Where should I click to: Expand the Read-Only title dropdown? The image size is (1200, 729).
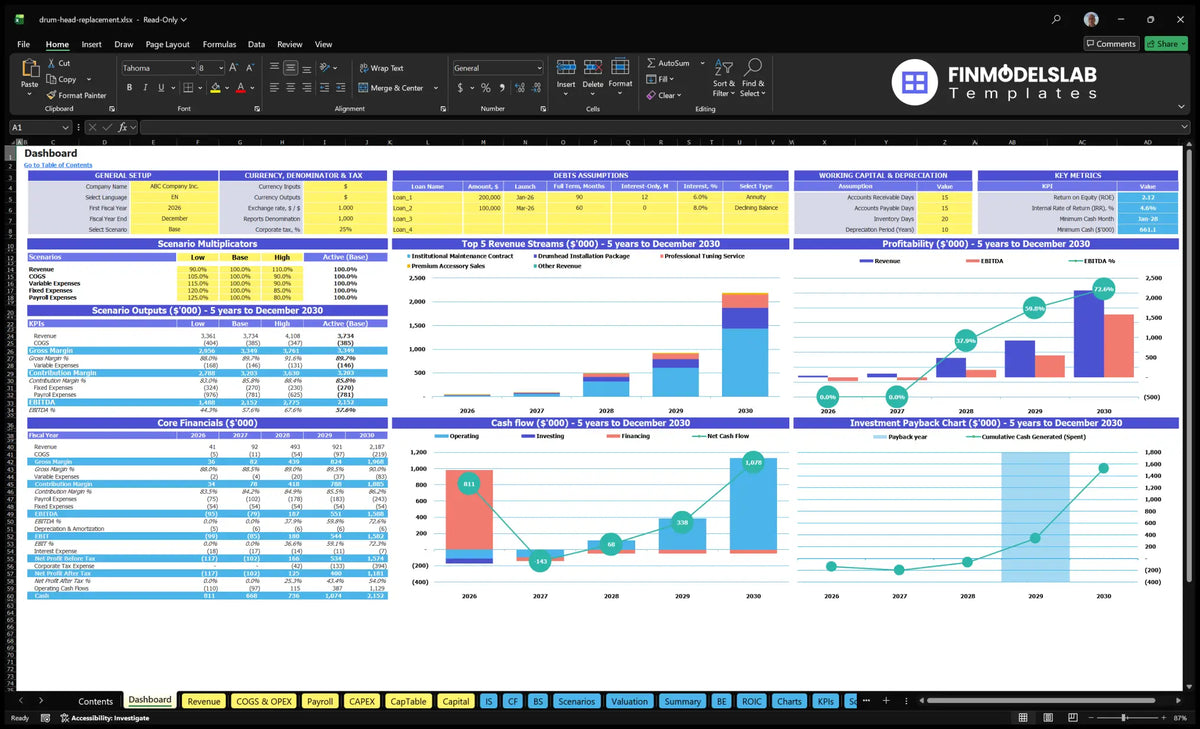tap(184, 19)
